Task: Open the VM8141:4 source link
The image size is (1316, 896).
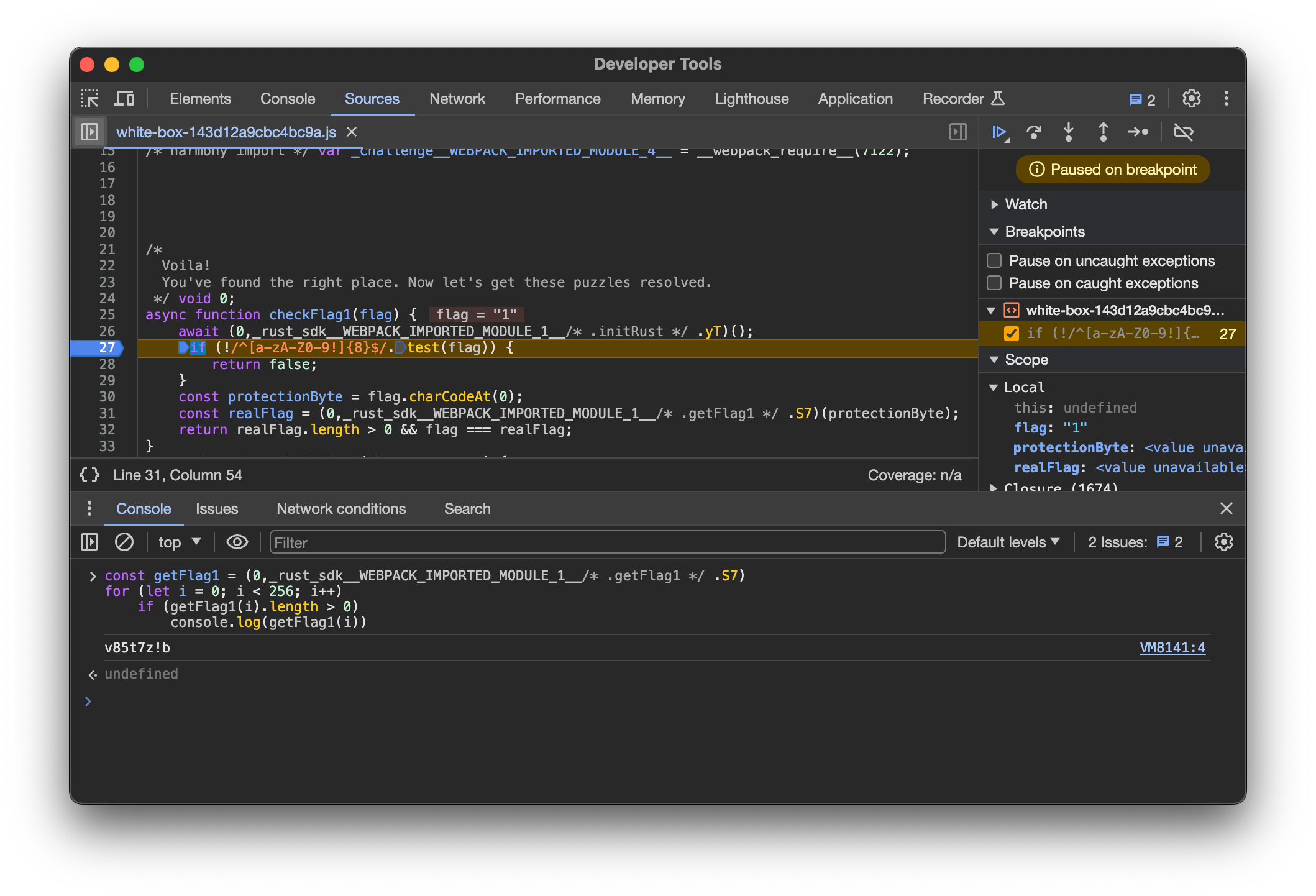Action: [x=1172, y=647]
